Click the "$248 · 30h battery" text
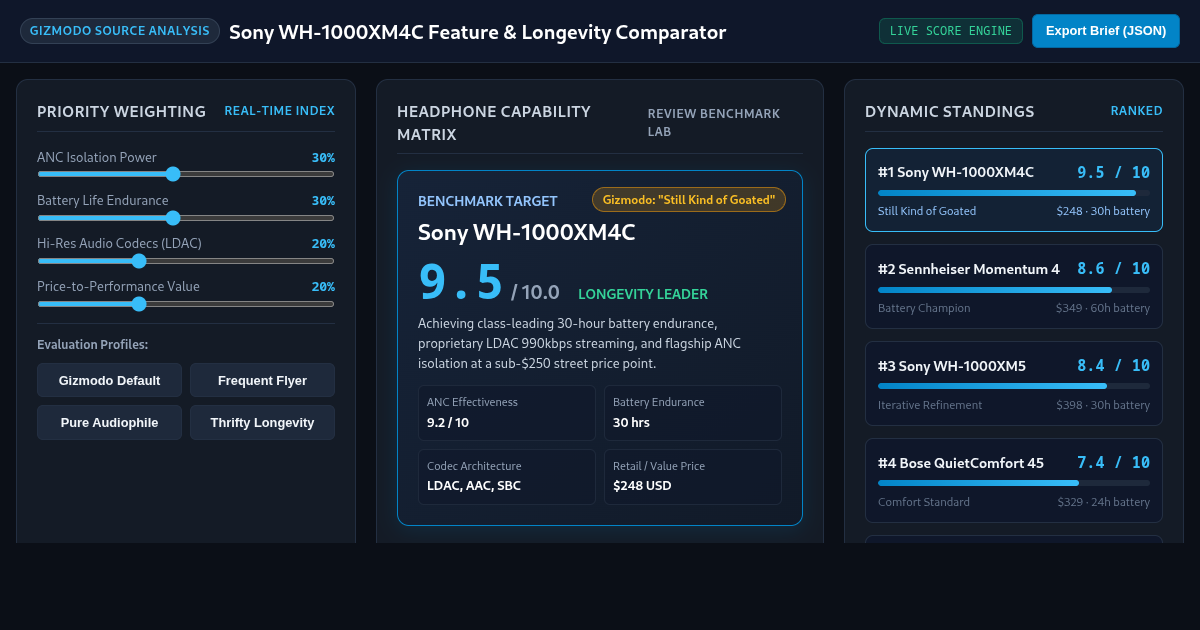 click(x=1103, y=211)
